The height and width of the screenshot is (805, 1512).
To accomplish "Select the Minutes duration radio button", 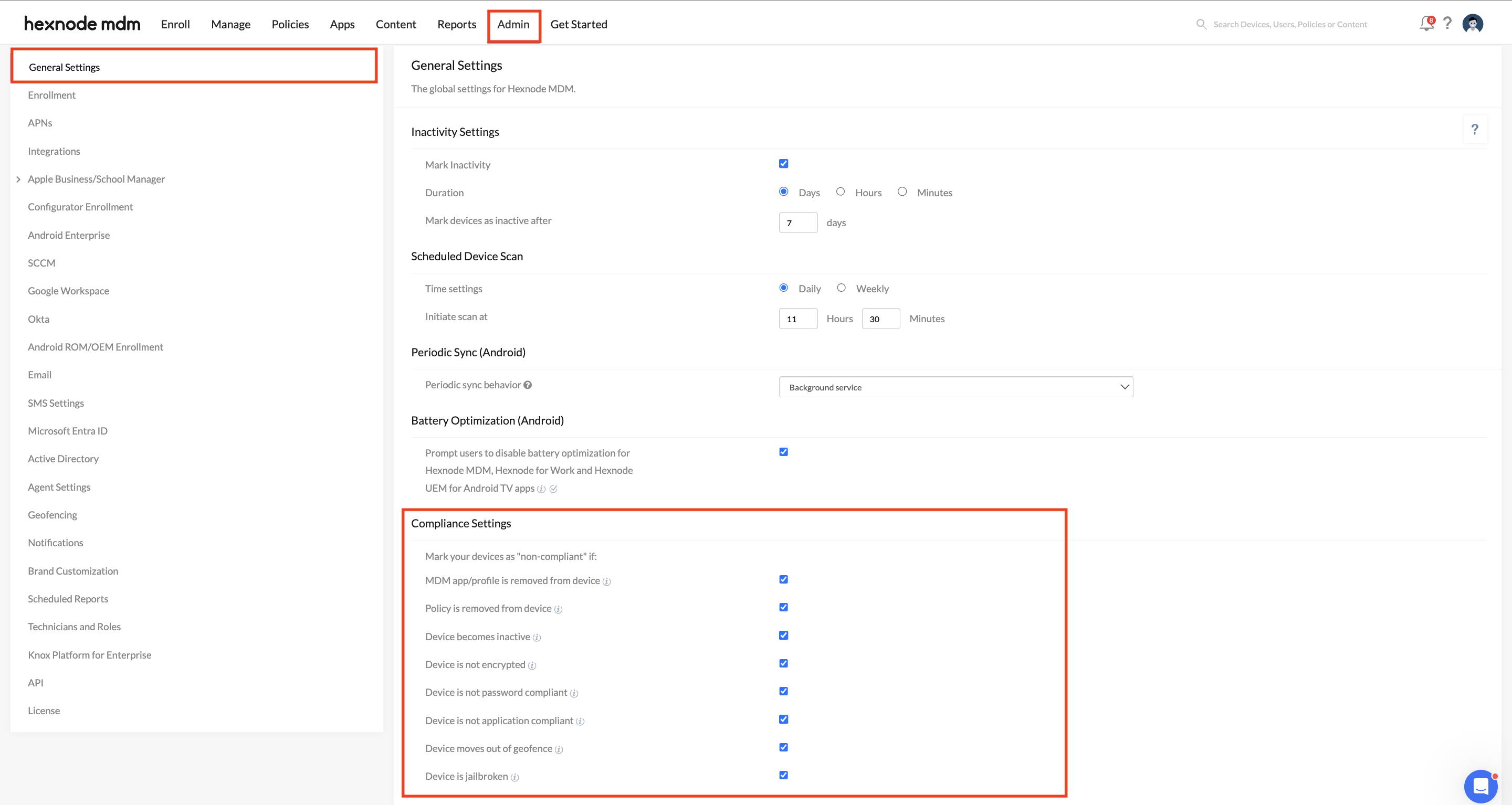I will [x=902, y=191].
